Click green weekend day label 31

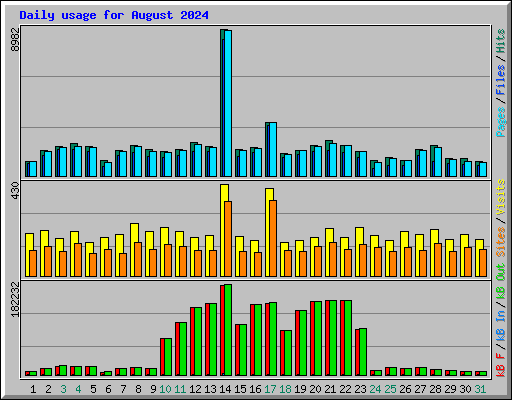point(480,389)
